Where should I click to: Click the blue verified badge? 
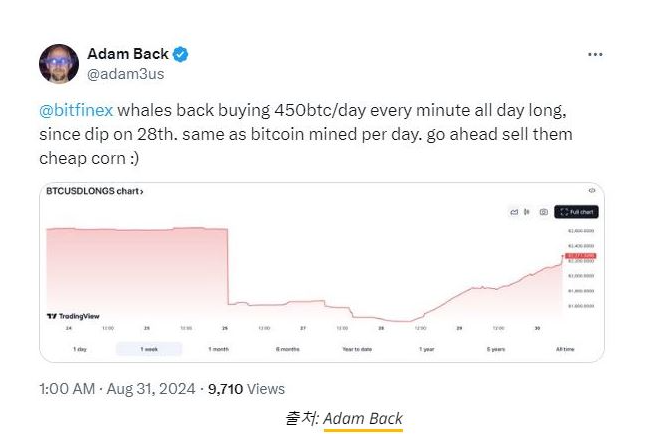point(181,54)
